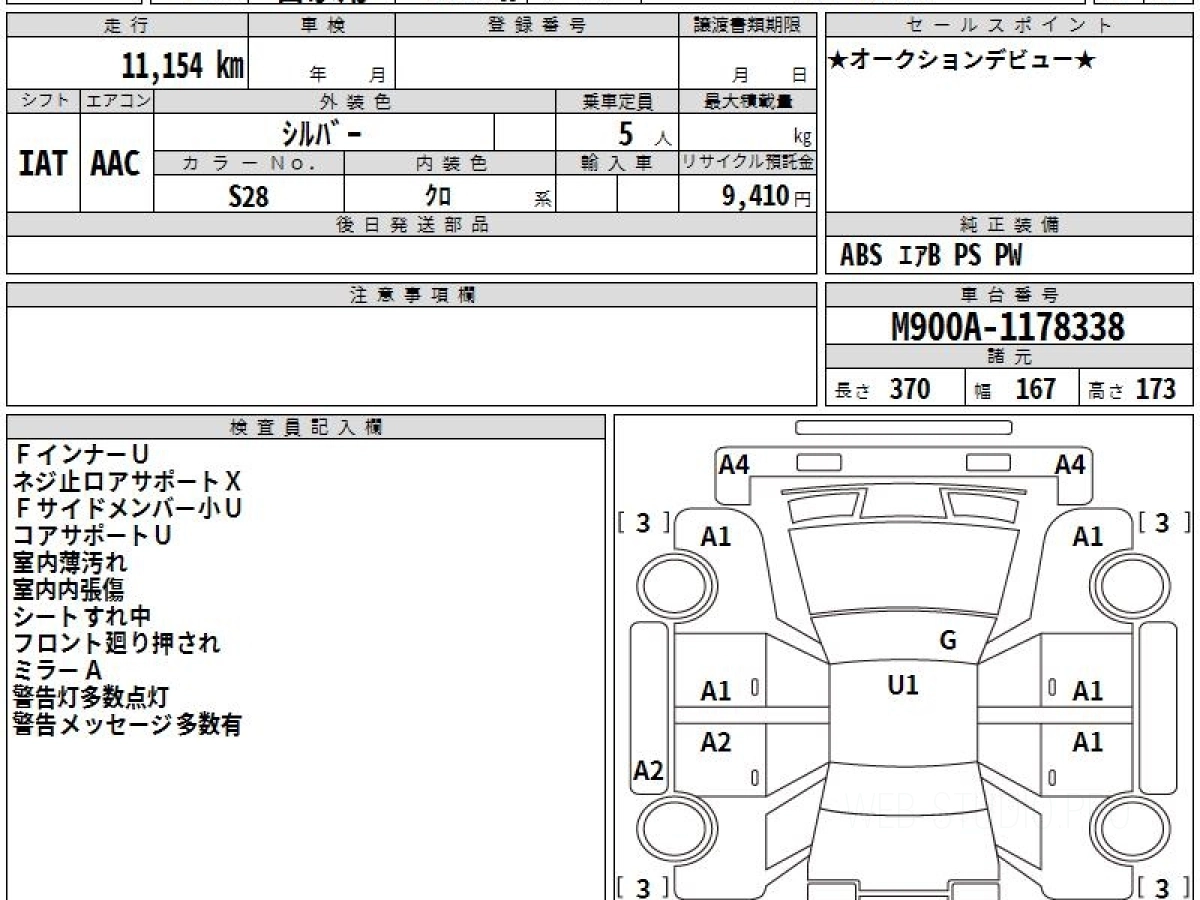Screen dimensions: 1200x900
Task: Select the note フロント廻り押され
Action: pyautogui.click(x=116, y=644)
